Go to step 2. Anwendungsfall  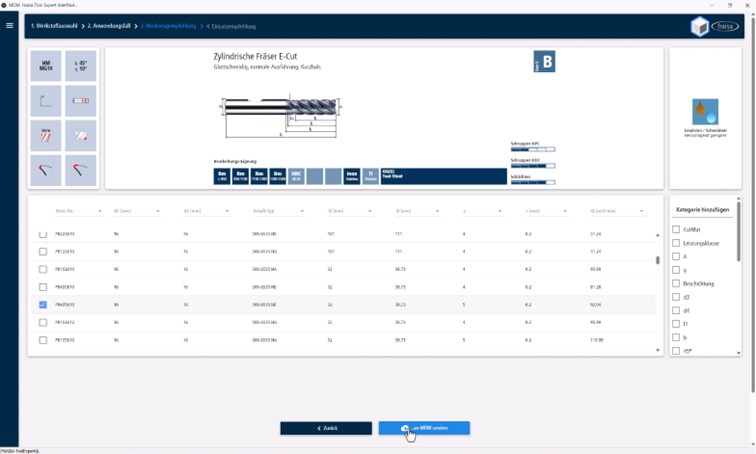coord(109,26)
